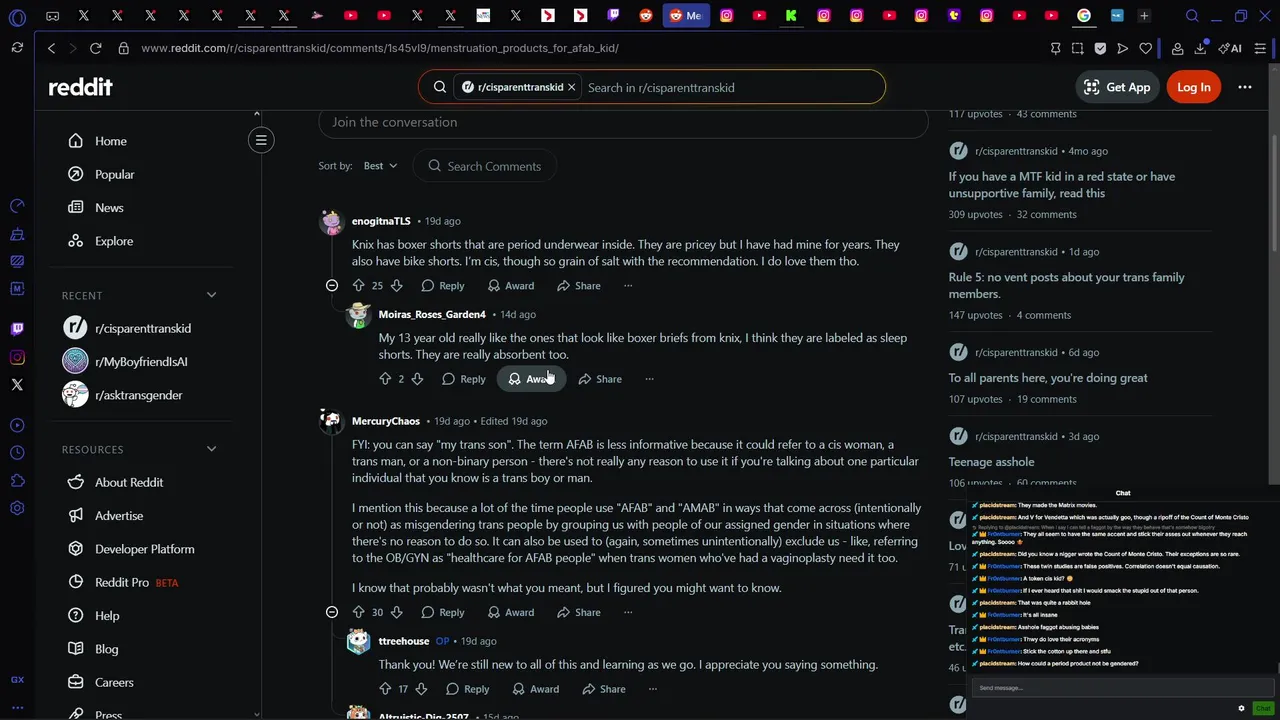Collapse the RESOURCES section chevron
The image size is (1280, 720).
click(211, 449)
